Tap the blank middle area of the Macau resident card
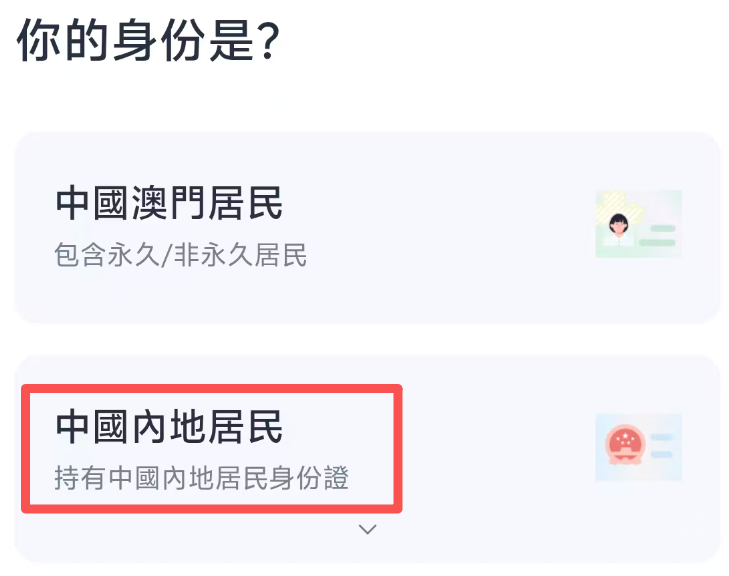Screen dimensions: 729x576 [x=450, y=228]
